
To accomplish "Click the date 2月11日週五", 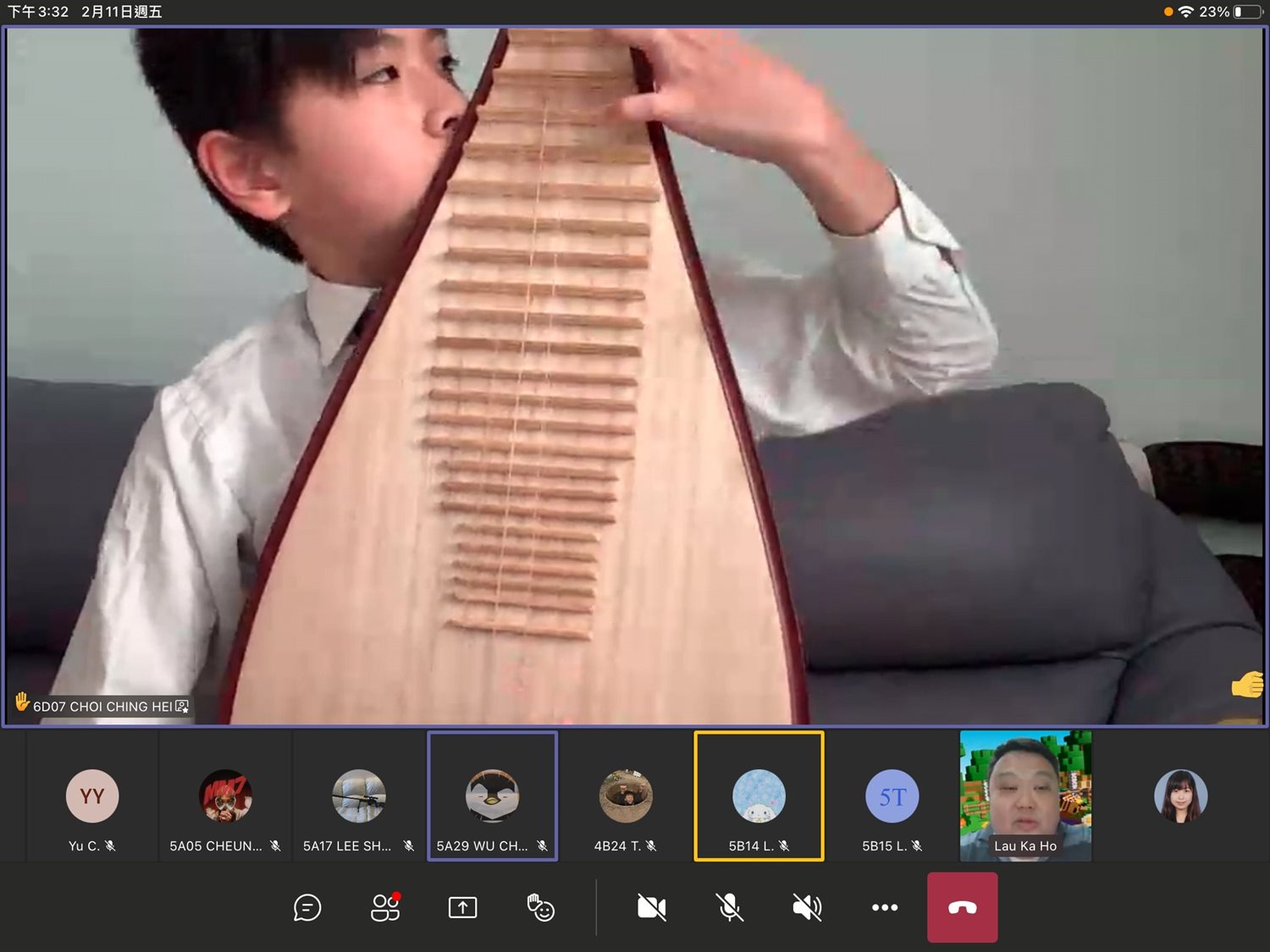I will coord(122,12).
